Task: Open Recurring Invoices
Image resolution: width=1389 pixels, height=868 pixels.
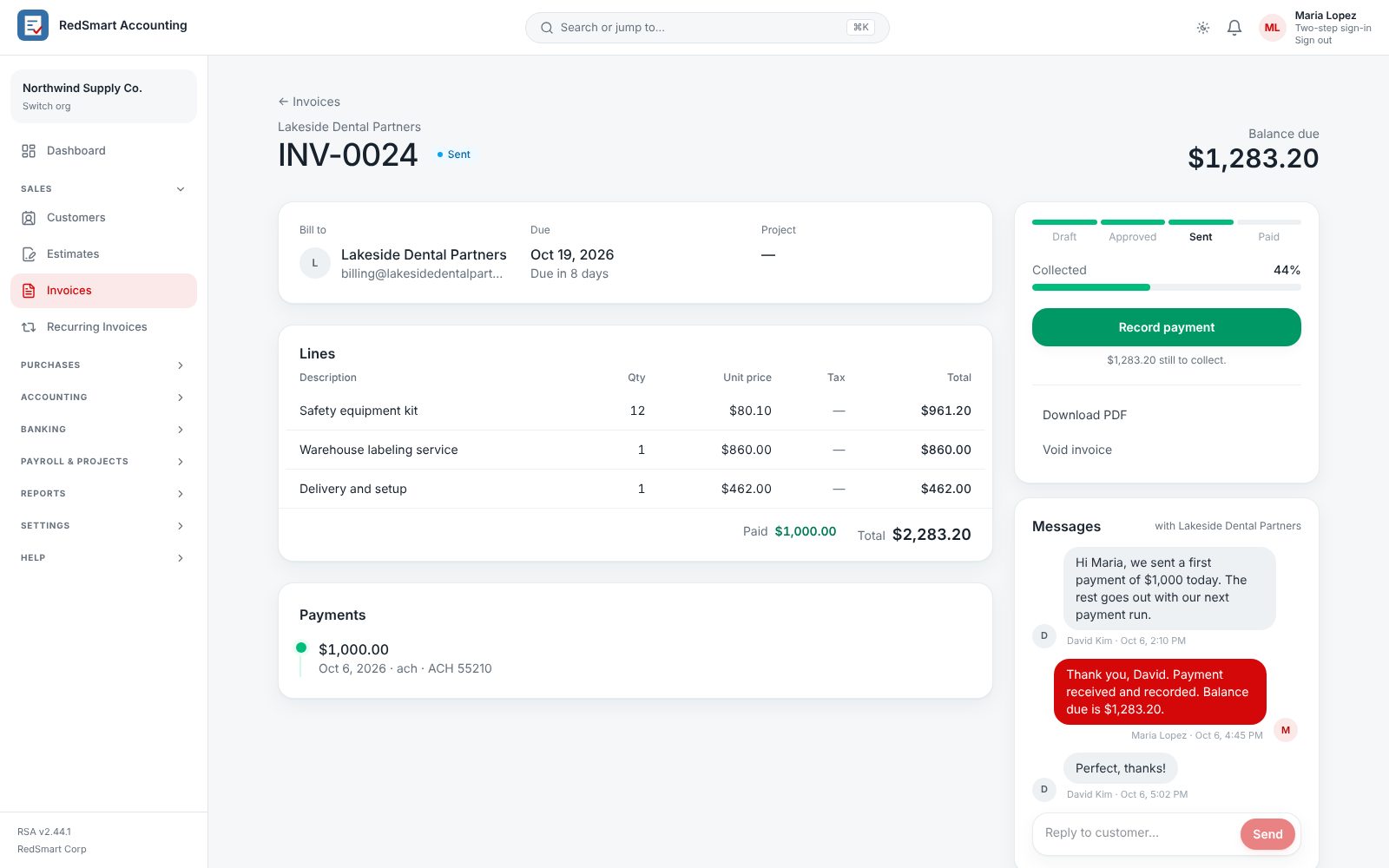Action: [103, 327]
